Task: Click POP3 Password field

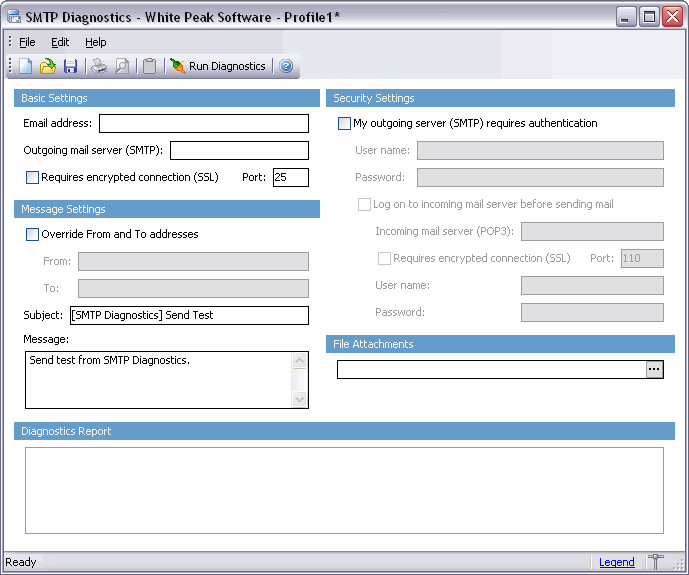Action: click(592, 312)
